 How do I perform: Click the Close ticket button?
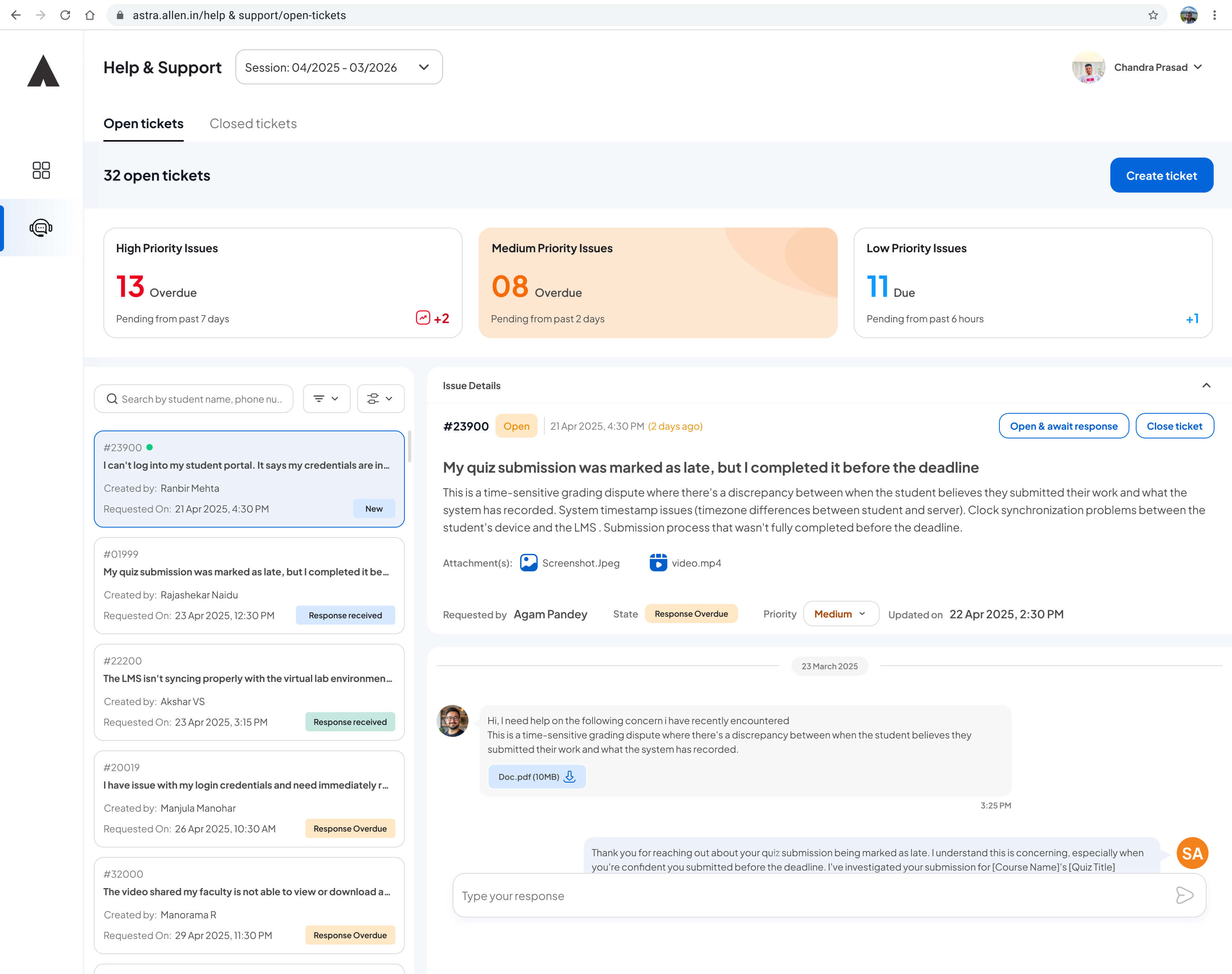pos(1174,426)
